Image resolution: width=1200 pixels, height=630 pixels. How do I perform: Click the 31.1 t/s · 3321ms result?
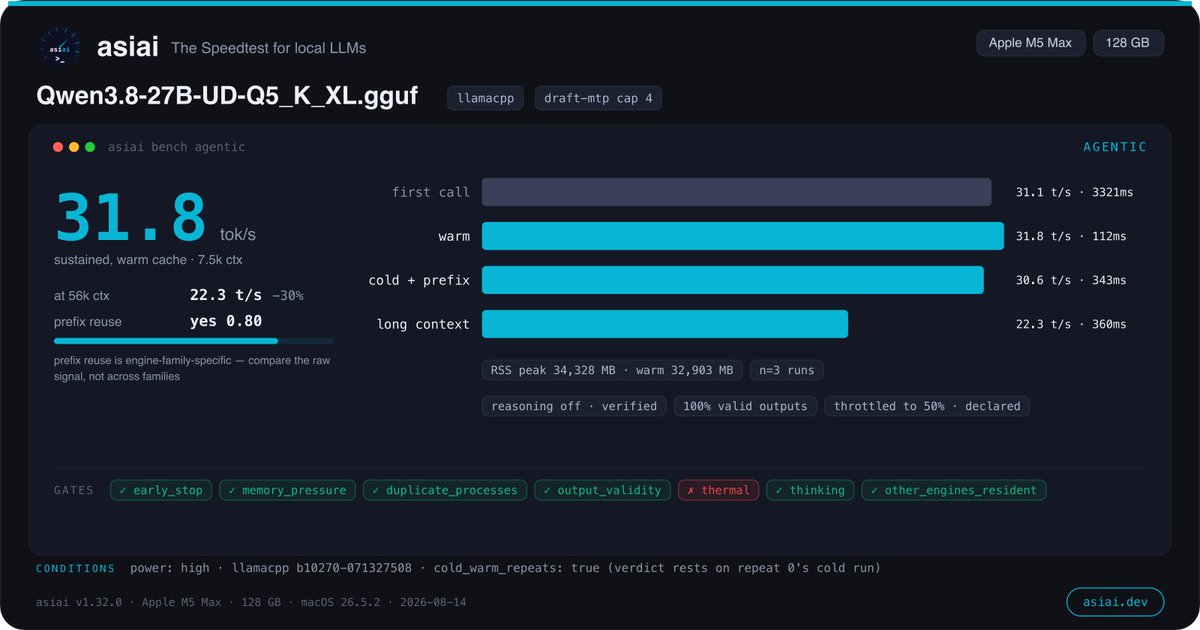point(1075,192)
